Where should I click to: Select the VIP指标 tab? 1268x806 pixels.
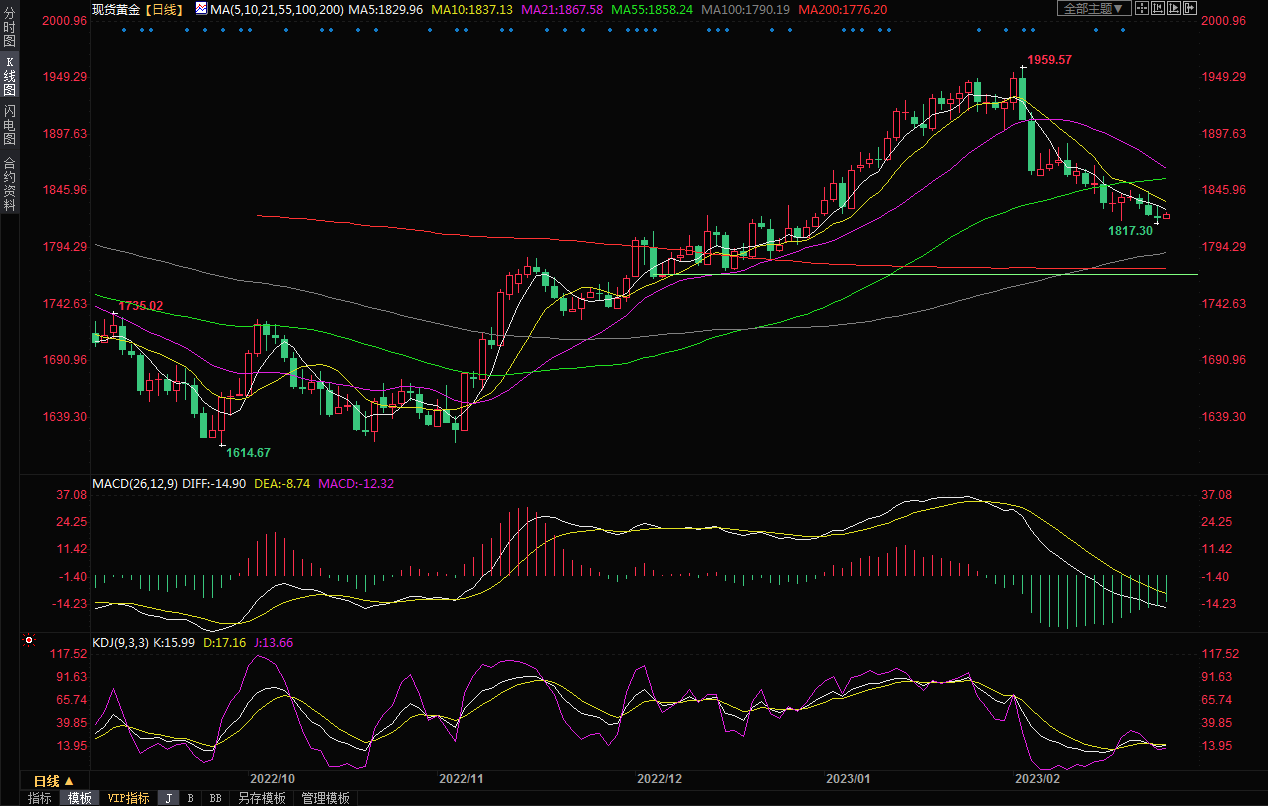(129, 798)
